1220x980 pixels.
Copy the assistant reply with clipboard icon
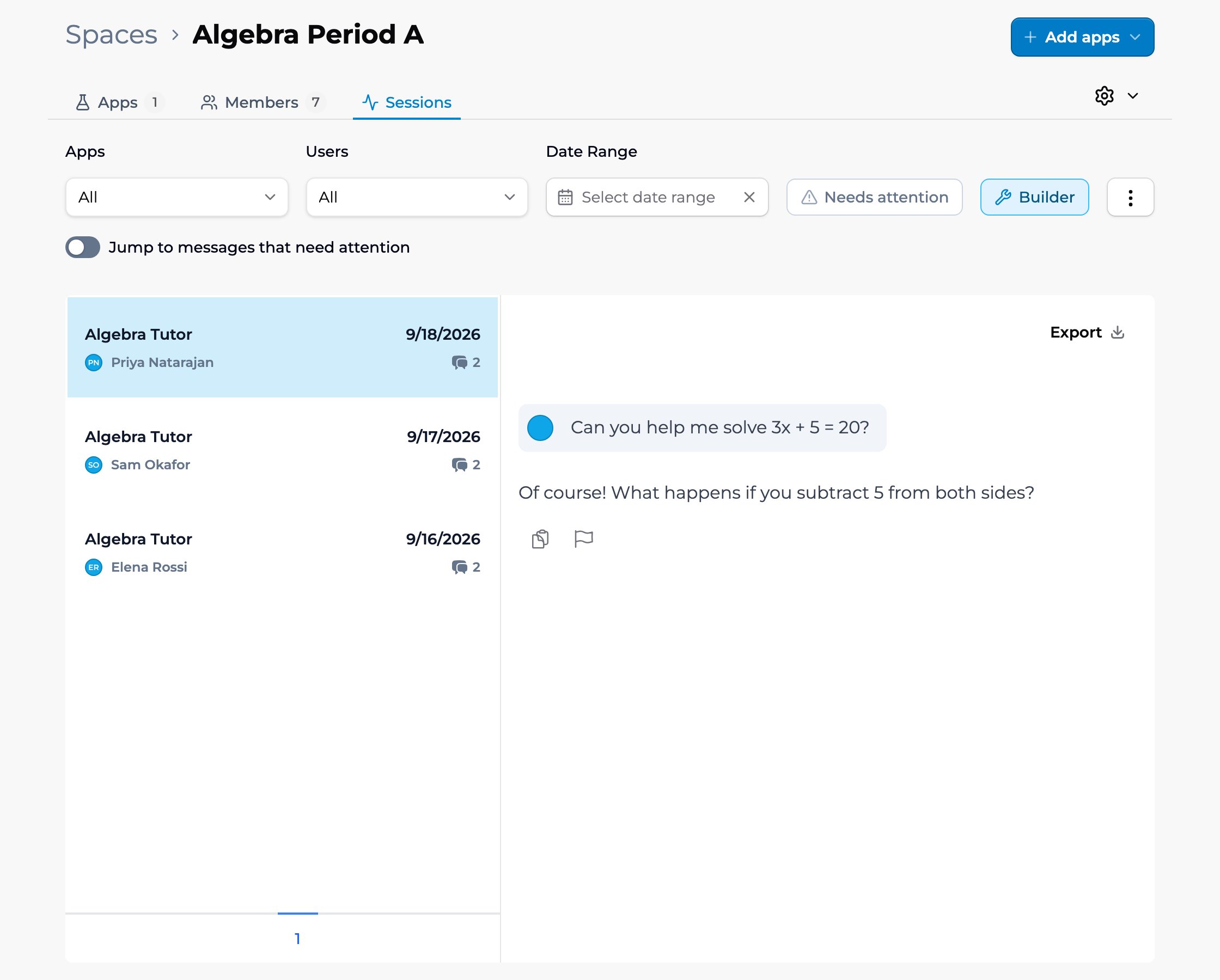tap(540, 538)
